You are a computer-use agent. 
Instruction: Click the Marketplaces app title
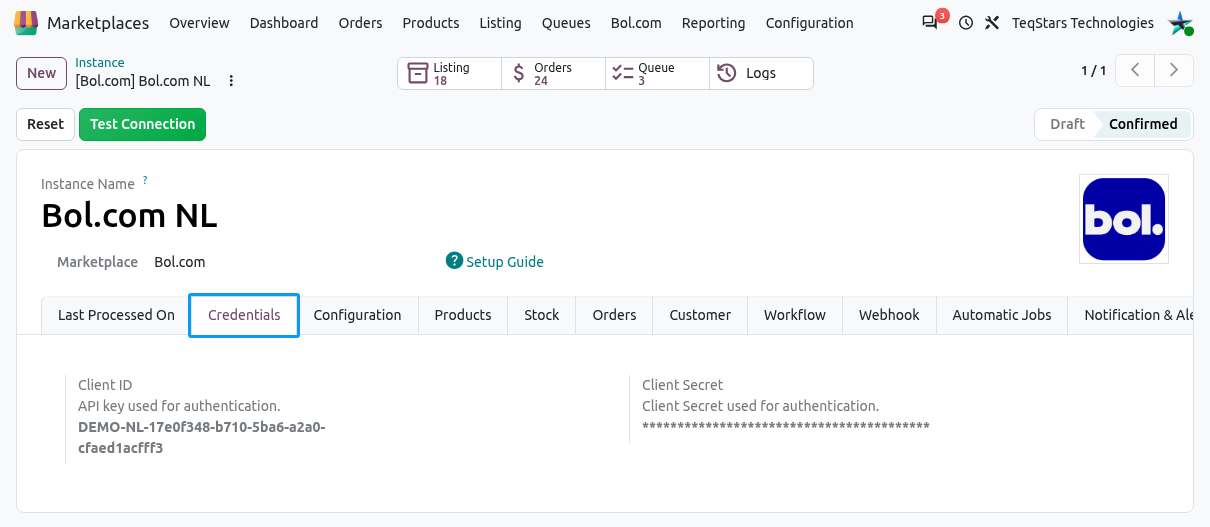tap(98, 23)
